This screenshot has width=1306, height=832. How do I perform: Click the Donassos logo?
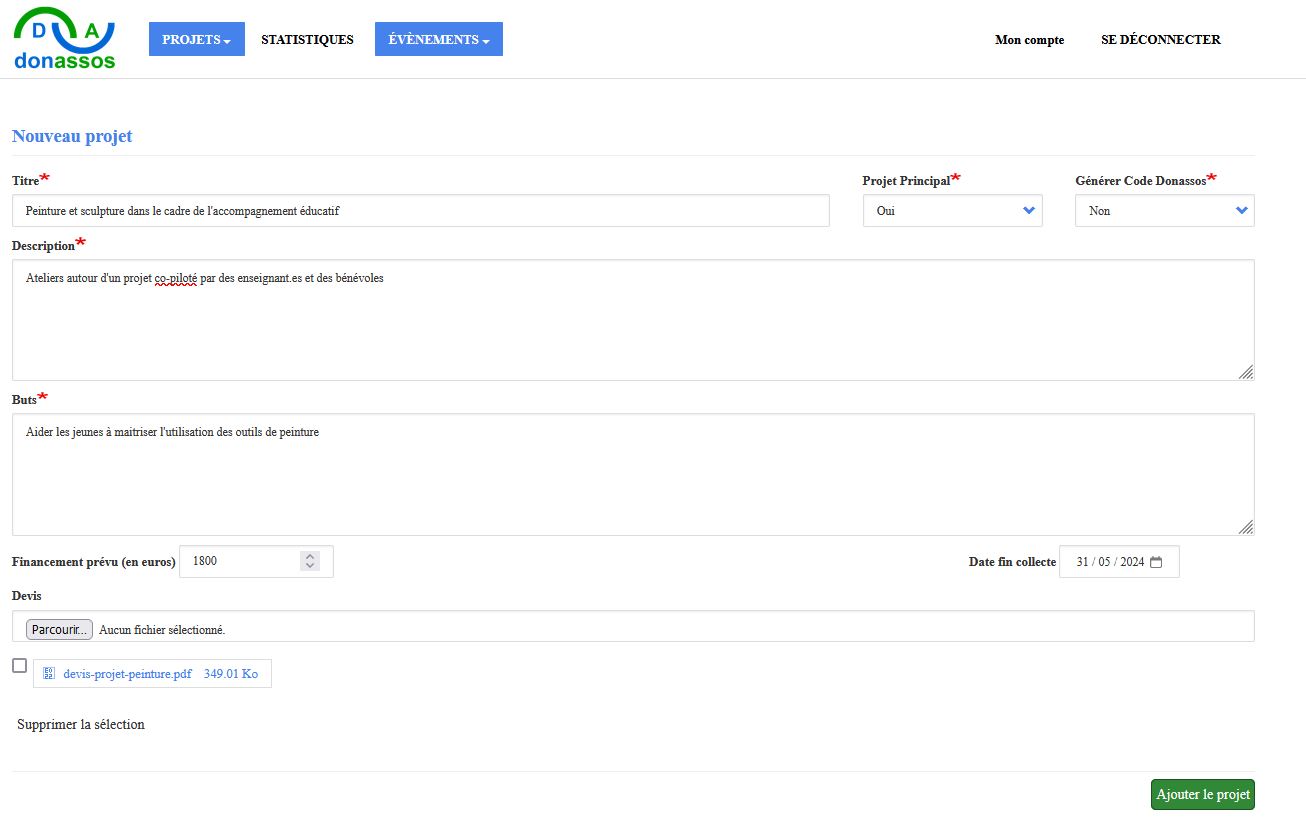[x=65, y=40]
